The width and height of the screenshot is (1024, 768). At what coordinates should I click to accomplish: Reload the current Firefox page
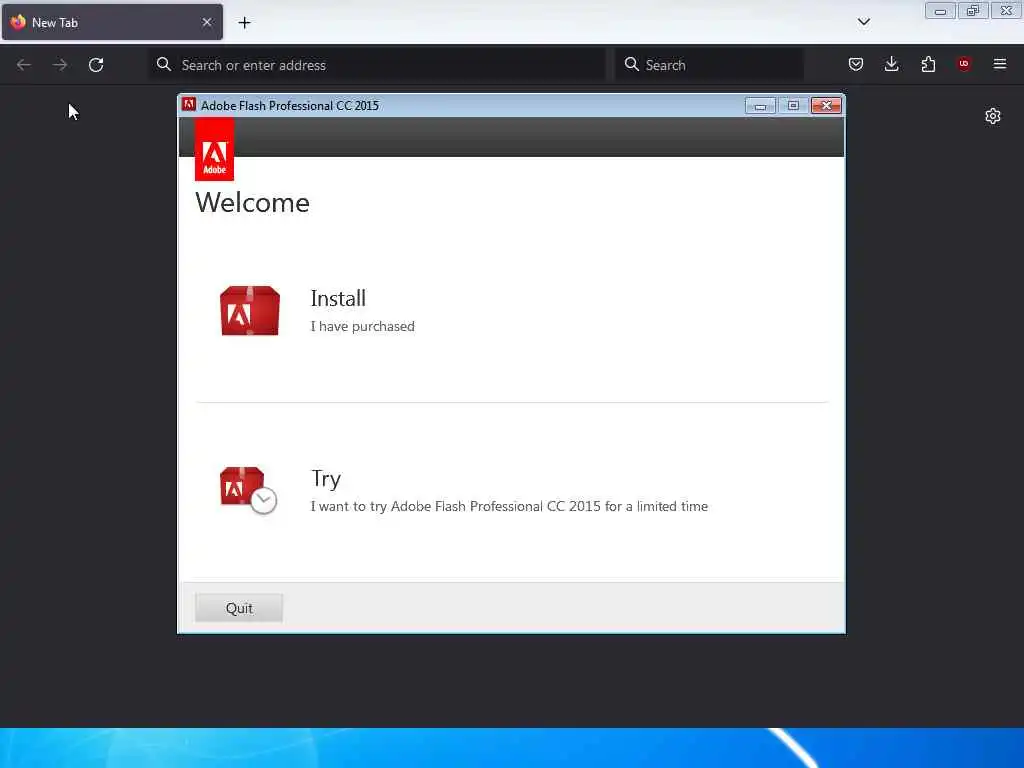96,65
